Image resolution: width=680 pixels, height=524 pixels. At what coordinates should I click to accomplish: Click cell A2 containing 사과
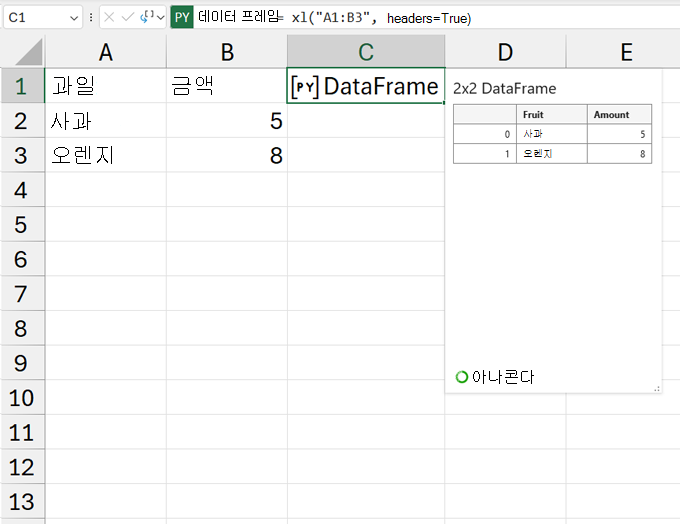[x=106, y=121]
